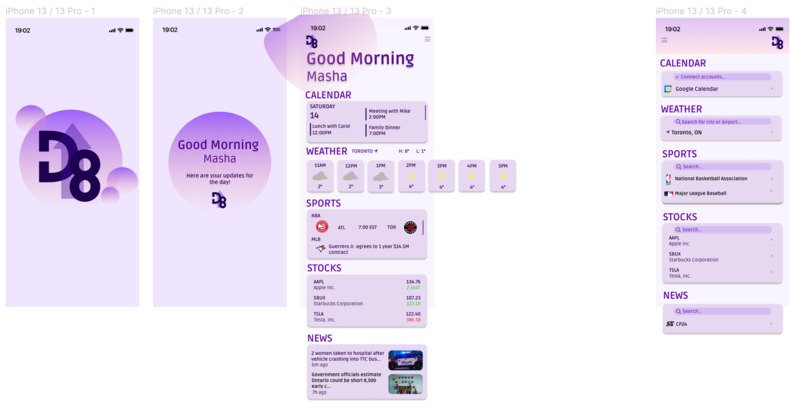806x415 pixels.
Task: Click the Search for city or airport field
Action: click(x=722, y=122)
